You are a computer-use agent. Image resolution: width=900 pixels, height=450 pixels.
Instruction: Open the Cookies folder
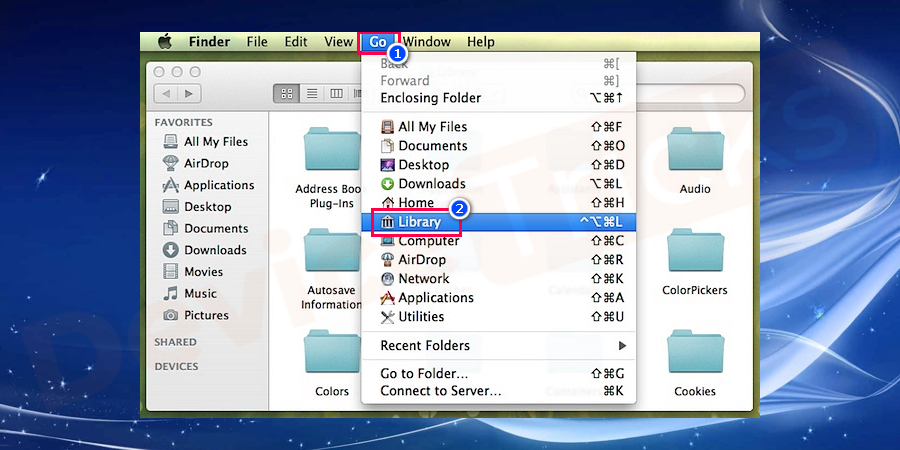[x=695, y=360]
